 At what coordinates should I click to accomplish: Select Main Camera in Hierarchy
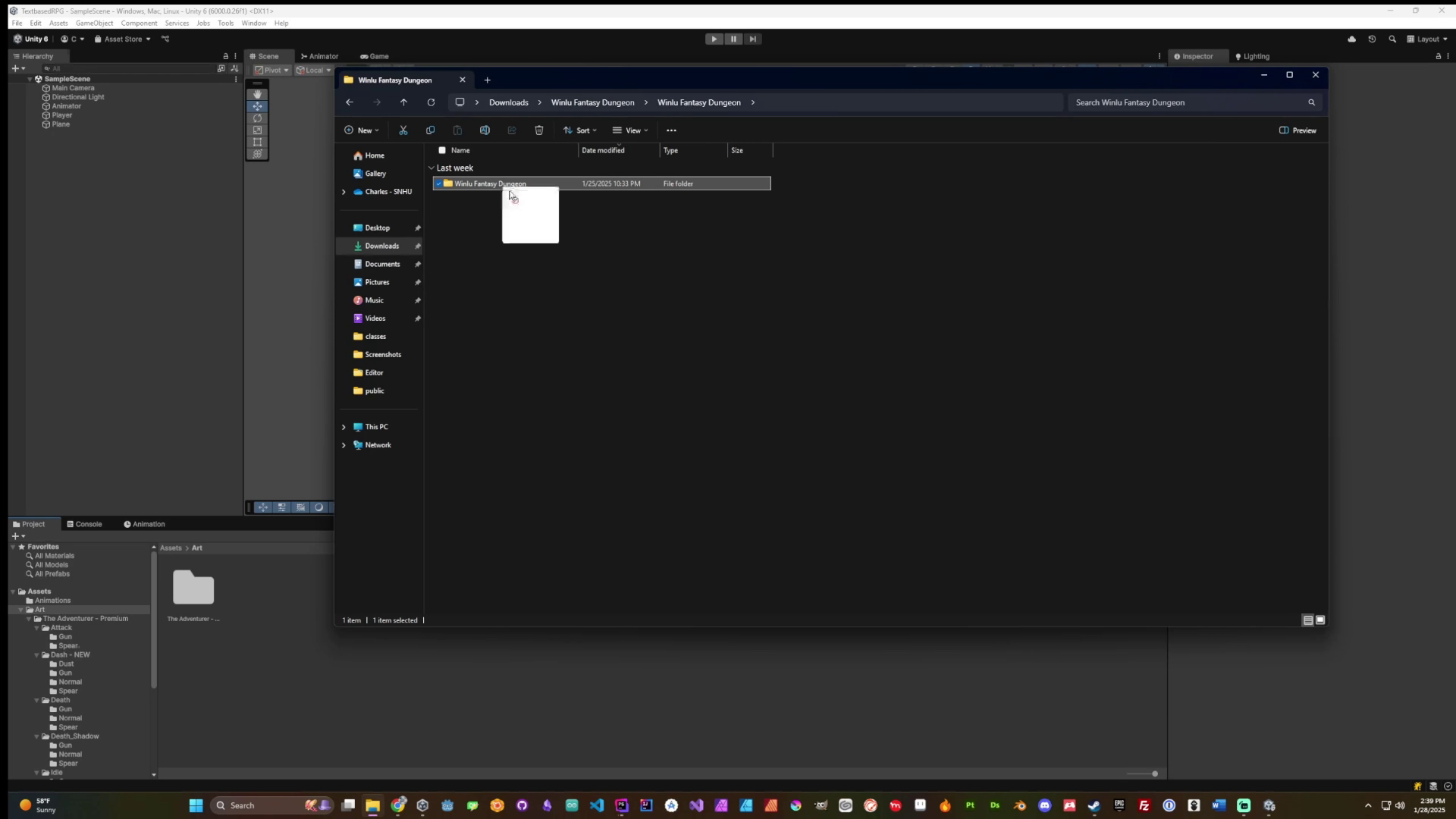click(x=73, y=88)
